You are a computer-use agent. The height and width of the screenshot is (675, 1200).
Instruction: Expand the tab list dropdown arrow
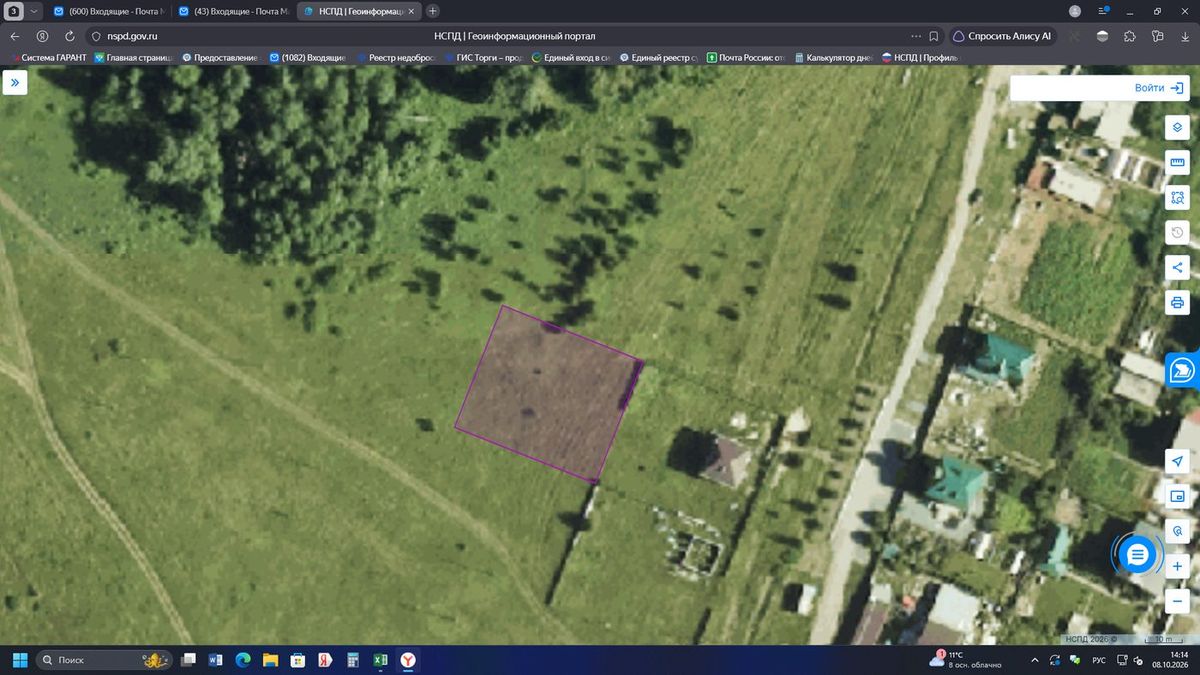(x=34, y=11)
